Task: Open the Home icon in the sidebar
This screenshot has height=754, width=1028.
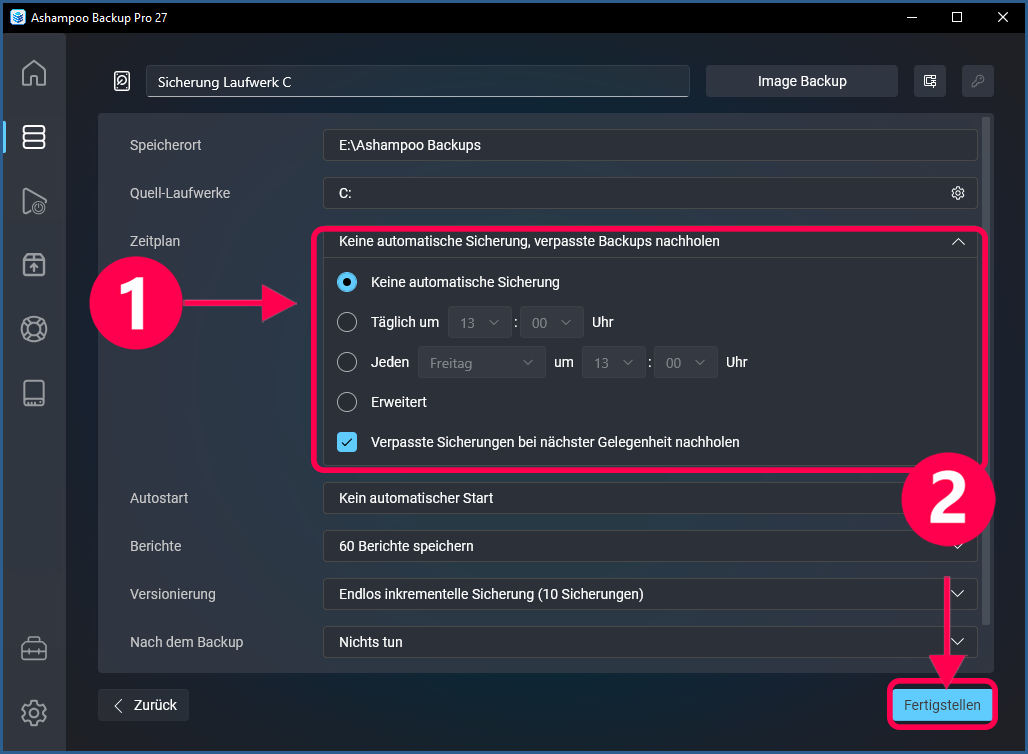Action: click(34, 73)
